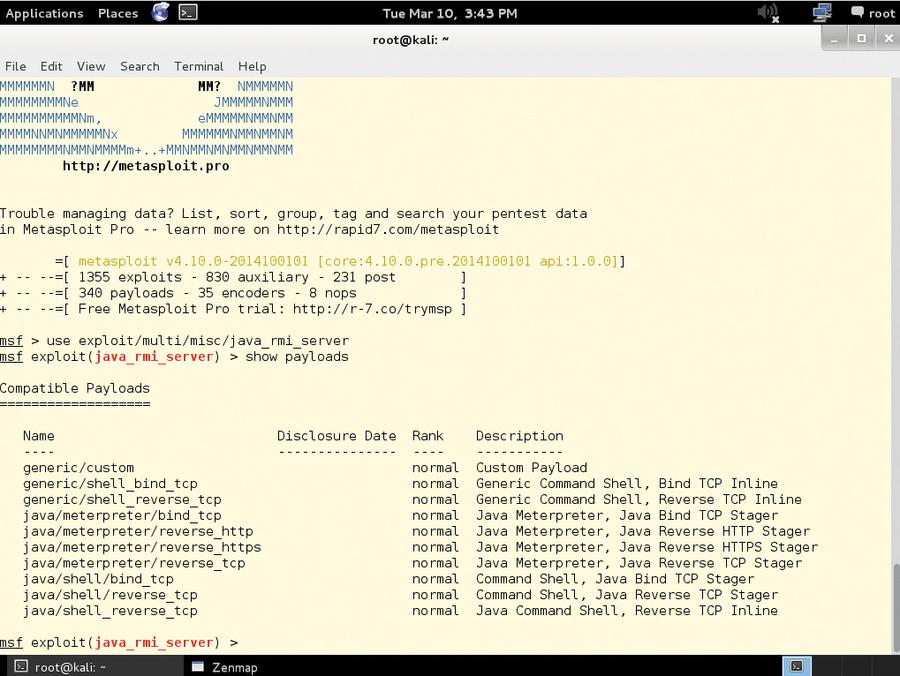Click 'Java Command Shell, Reverse TCP Inline' description
The image size is (900, 676).
click(627, 611)
